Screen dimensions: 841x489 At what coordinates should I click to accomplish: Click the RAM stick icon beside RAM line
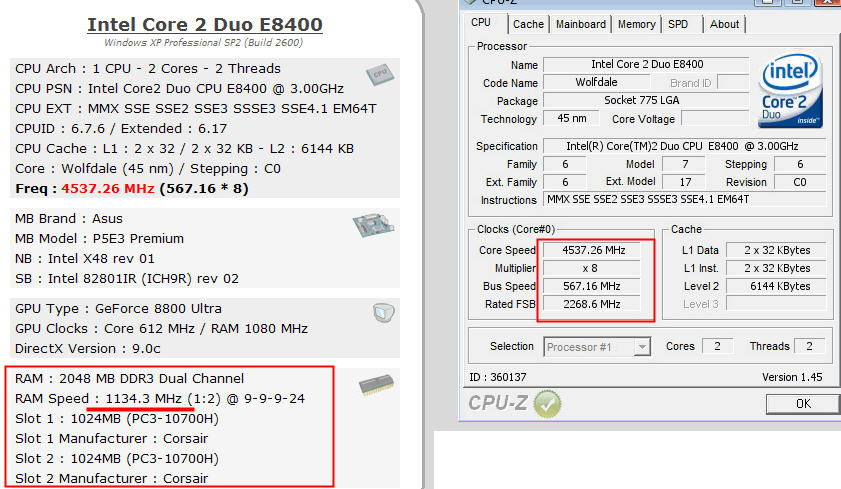[x=376, y=384]
